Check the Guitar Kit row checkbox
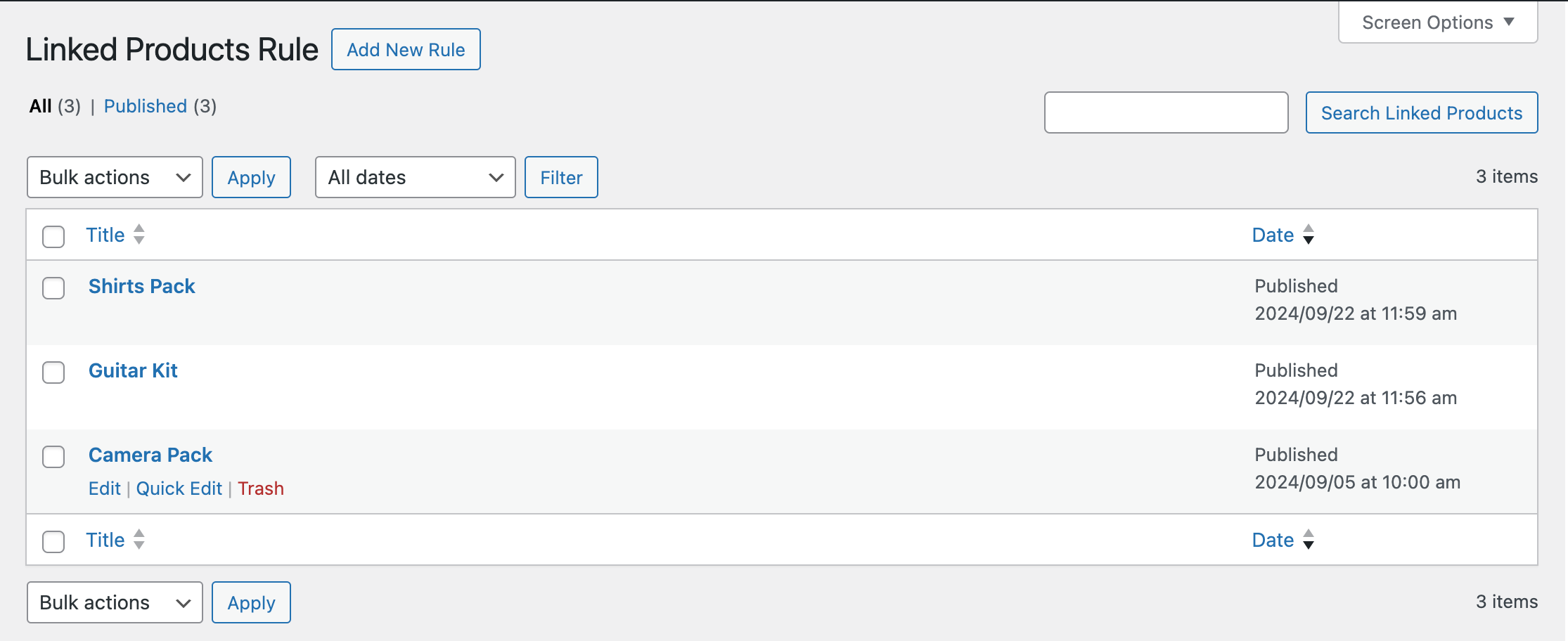The height and width of the screenshot is (641, 1568). click(53, 373)
